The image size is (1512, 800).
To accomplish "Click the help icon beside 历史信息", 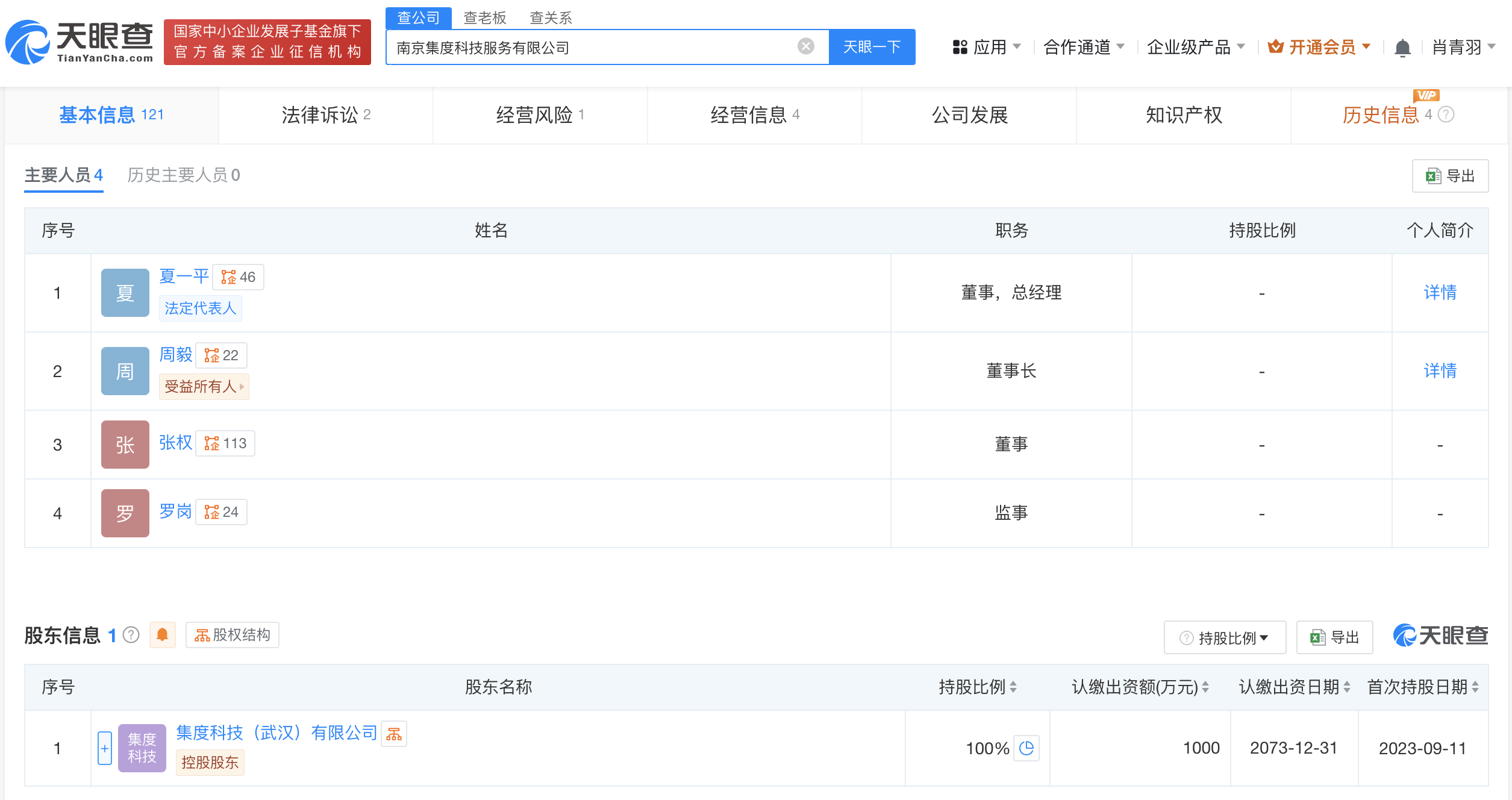I will [1446, 114].
